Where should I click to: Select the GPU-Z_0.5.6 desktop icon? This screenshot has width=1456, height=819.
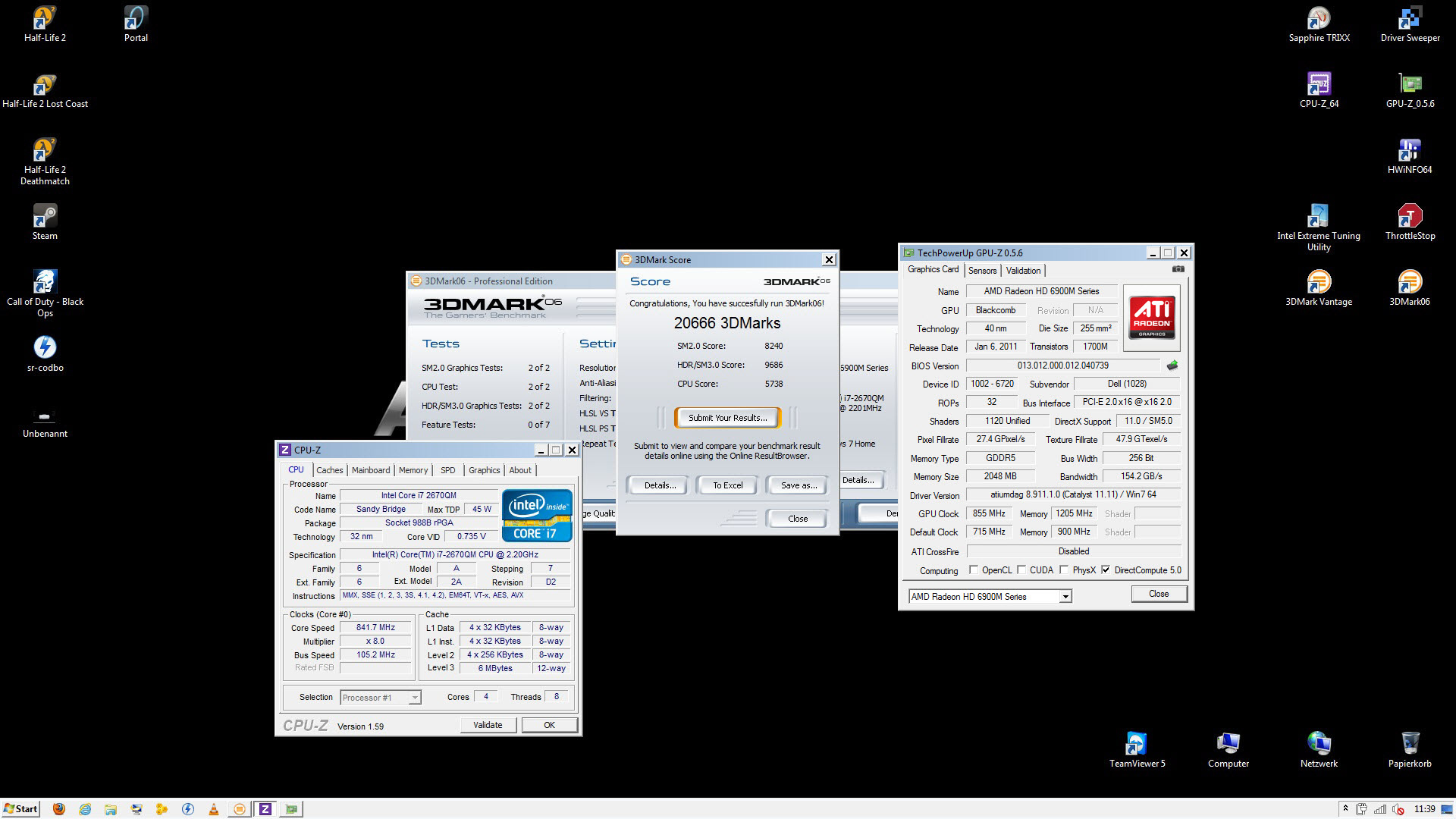point(1410,90)
